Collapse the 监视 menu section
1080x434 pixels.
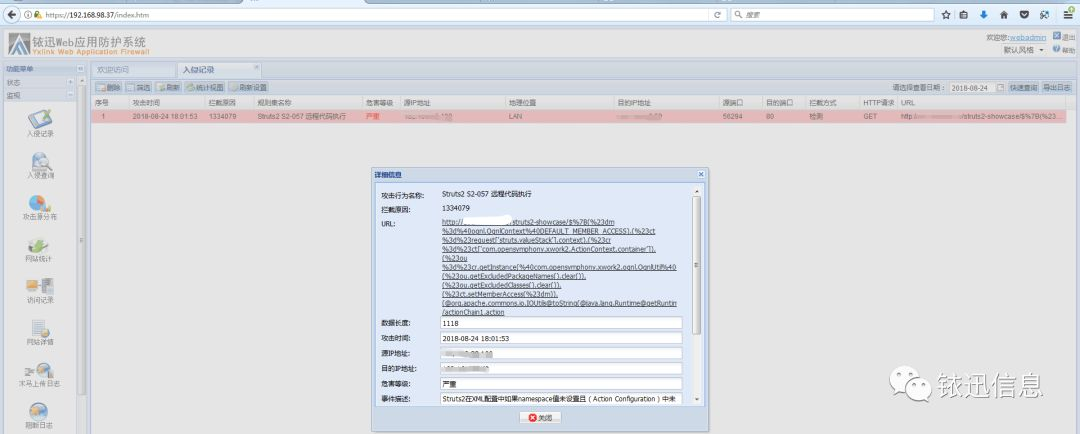pyautogui.click(x=70, y=95)
